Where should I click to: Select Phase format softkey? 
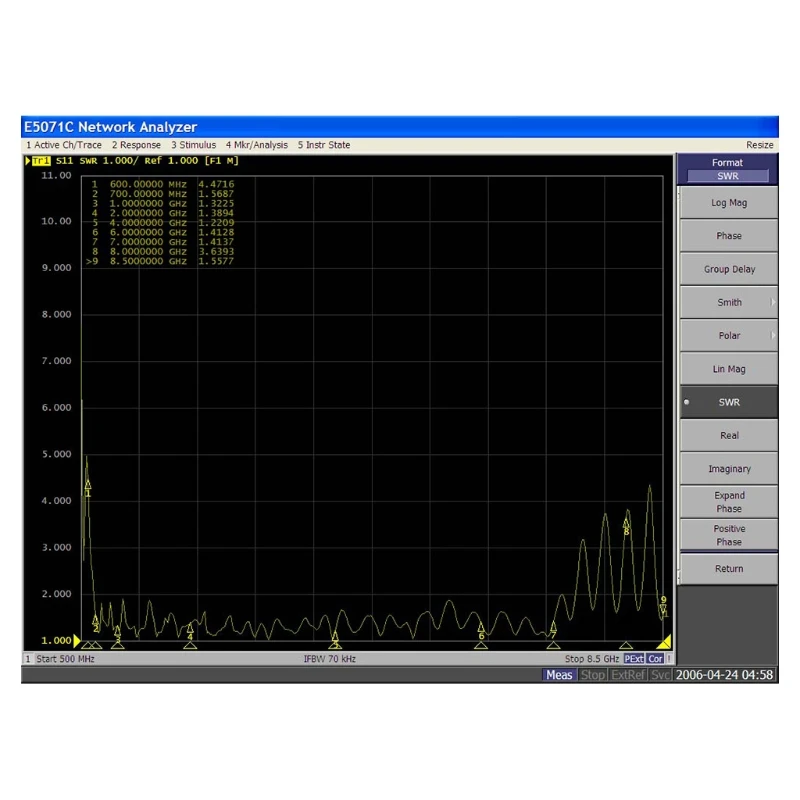(729, 236)
